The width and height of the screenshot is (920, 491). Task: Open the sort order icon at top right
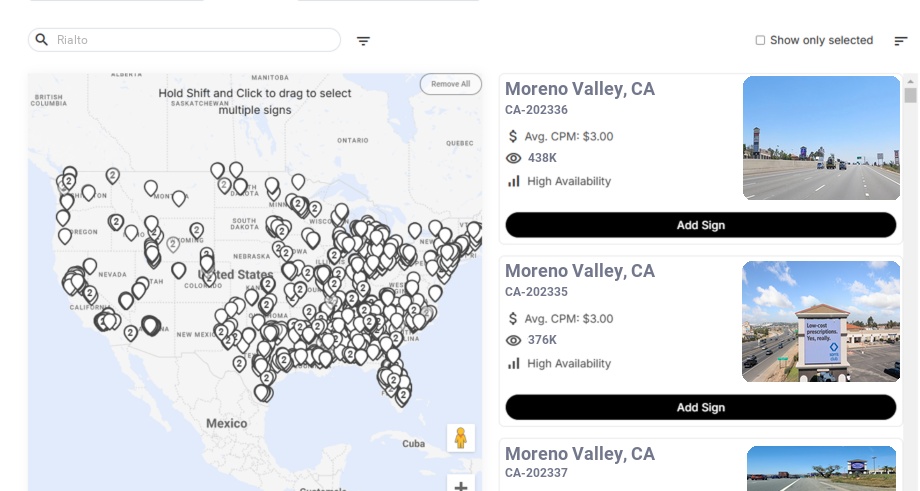tap(900, 41)
